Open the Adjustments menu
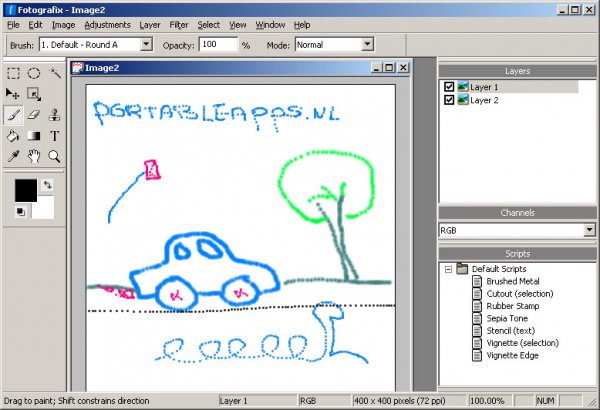The height and width of the screenshot is (410, 600). pos(107,24)
